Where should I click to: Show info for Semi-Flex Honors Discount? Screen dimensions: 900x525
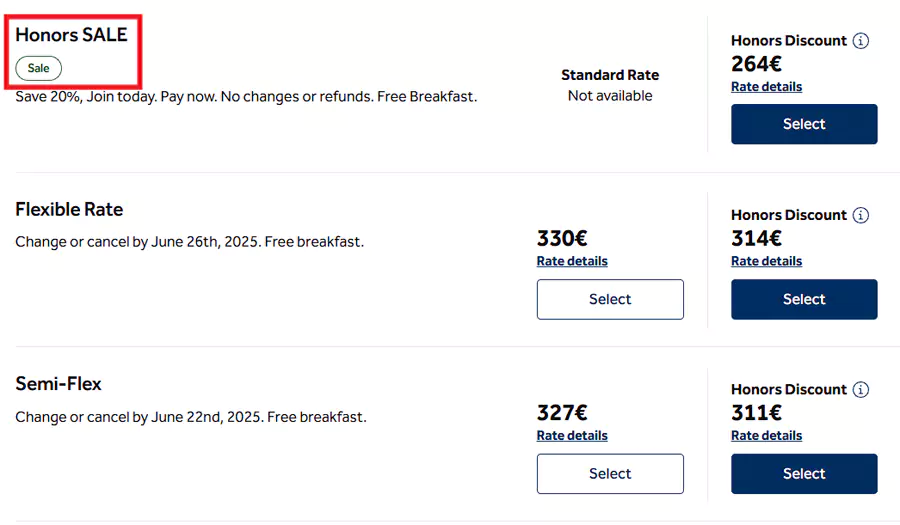(861, 390)
